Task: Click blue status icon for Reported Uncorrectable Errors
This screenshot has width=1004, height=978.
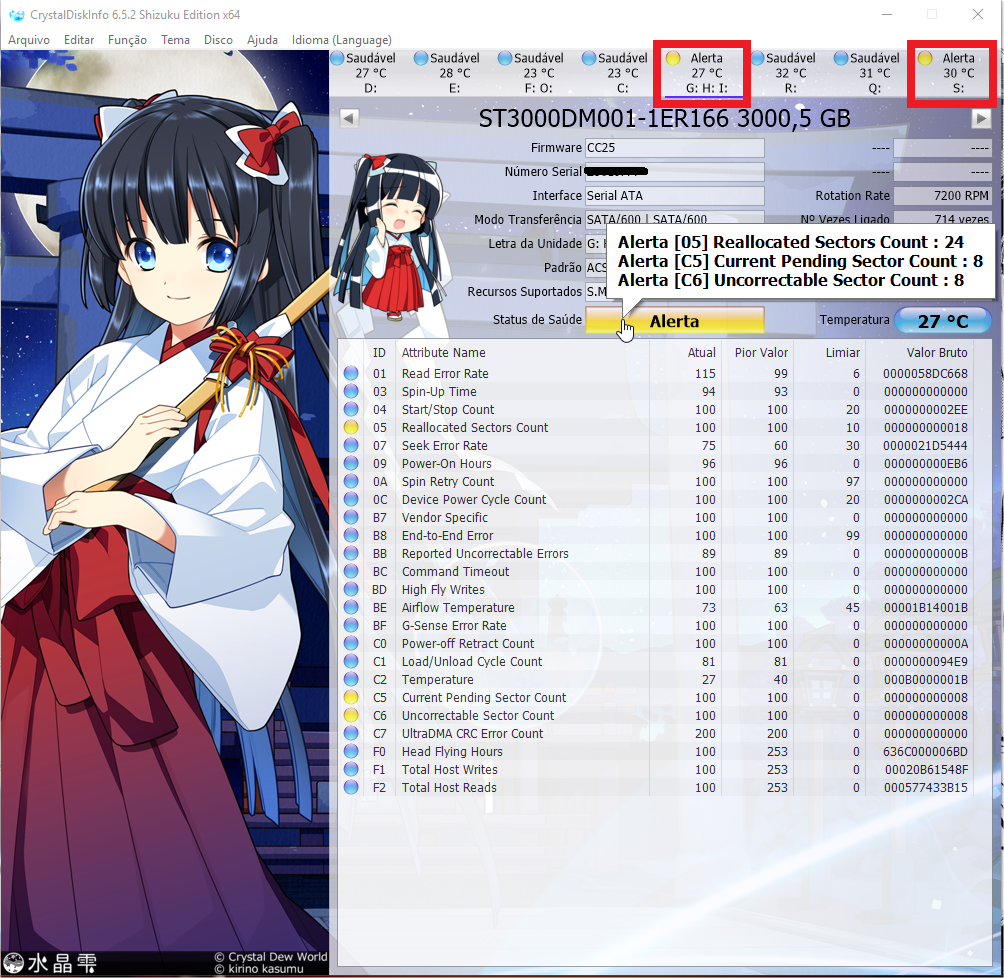Action: pos(351,553)
